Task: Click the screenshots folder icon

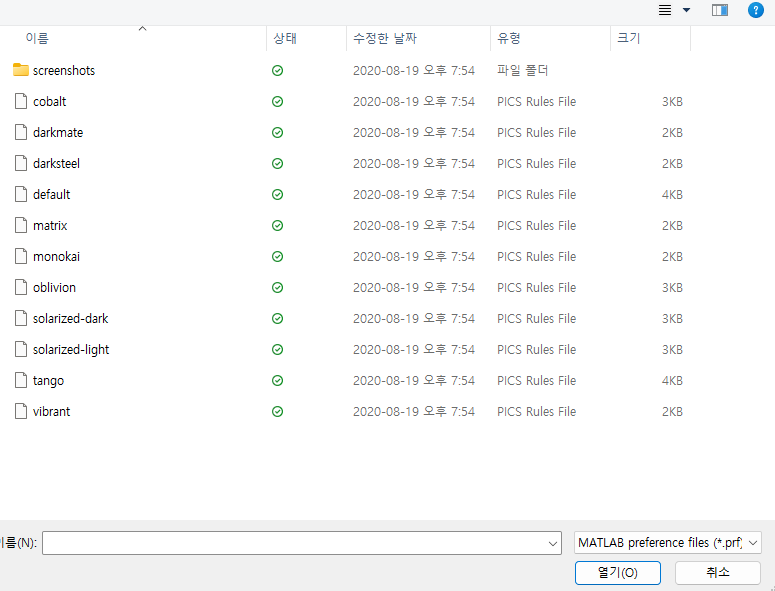Action: coord(20,70)
